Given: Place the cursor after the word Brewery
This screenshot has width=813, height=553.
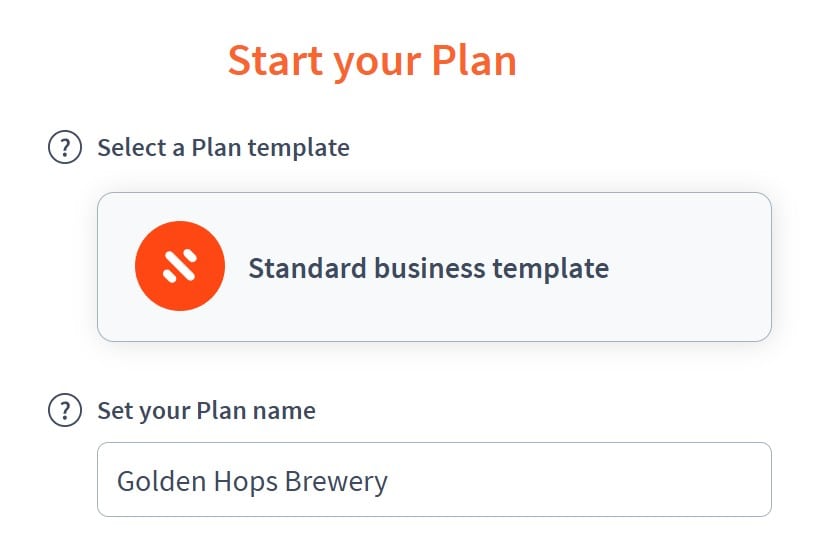Looking at the screenshot, I should (390, 481).
